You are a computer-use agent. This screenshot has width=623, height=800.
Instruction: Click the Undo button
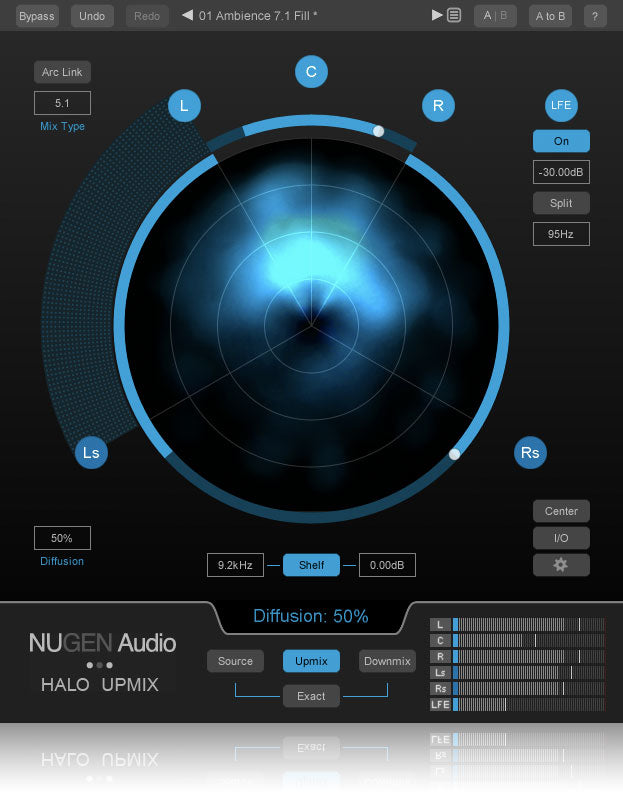point(92,16)
